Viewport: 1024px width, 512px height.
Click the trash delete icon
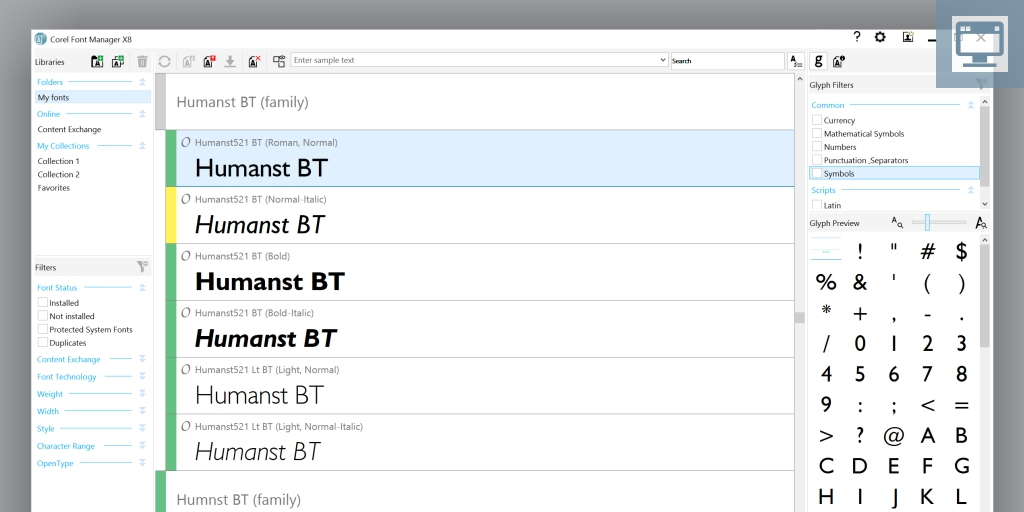142,61
